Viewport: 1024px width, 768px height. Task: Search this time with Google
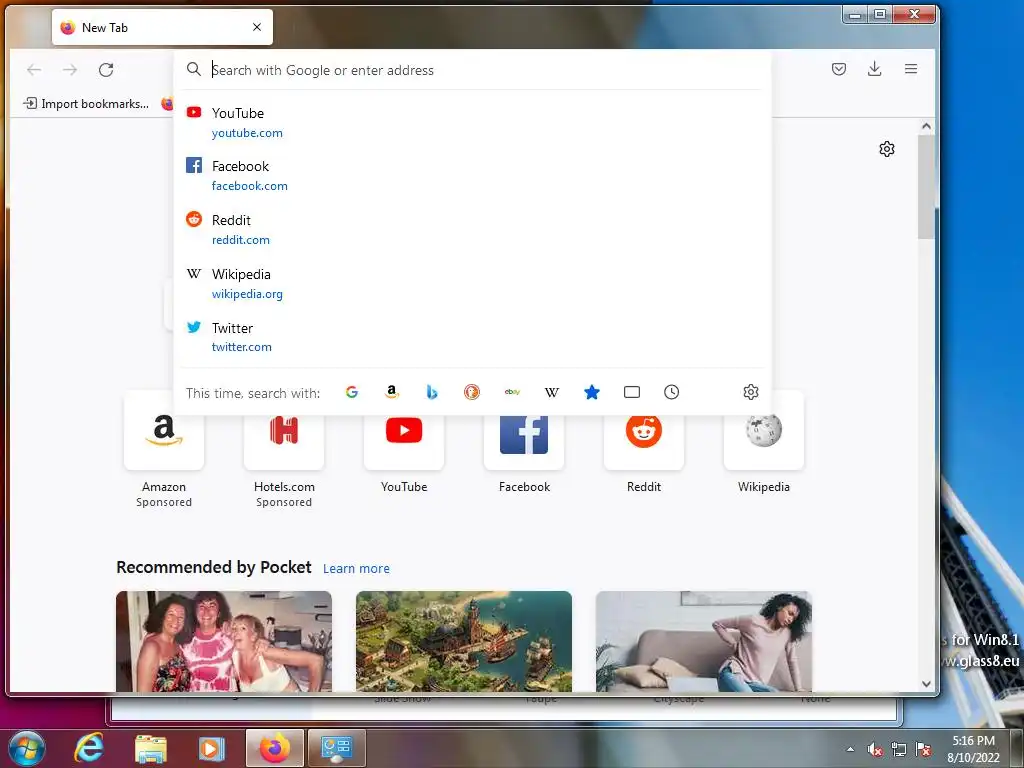click(352, 392)
